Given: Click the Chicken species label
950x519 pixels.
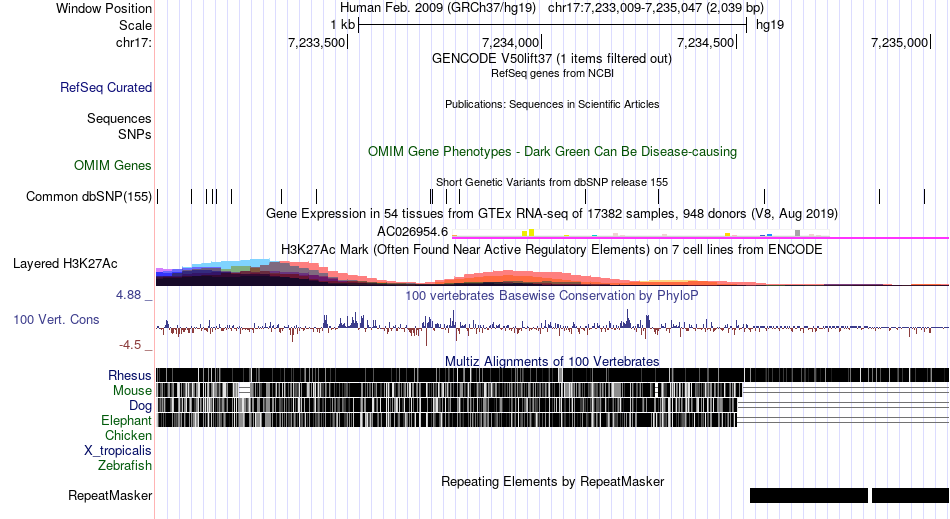Looking at the screenshot, I should click(x=128, y=435).
